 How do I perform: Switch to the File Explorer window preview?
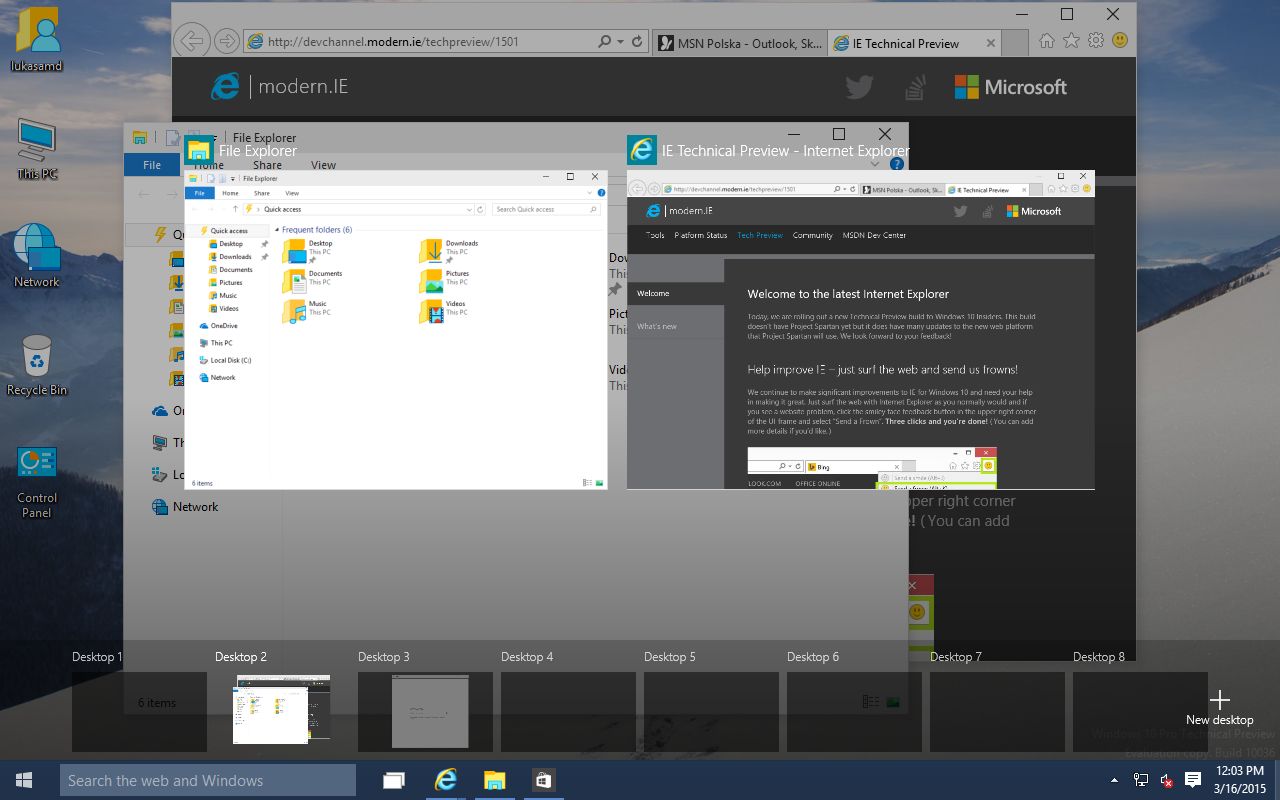[x=396, y=329]
